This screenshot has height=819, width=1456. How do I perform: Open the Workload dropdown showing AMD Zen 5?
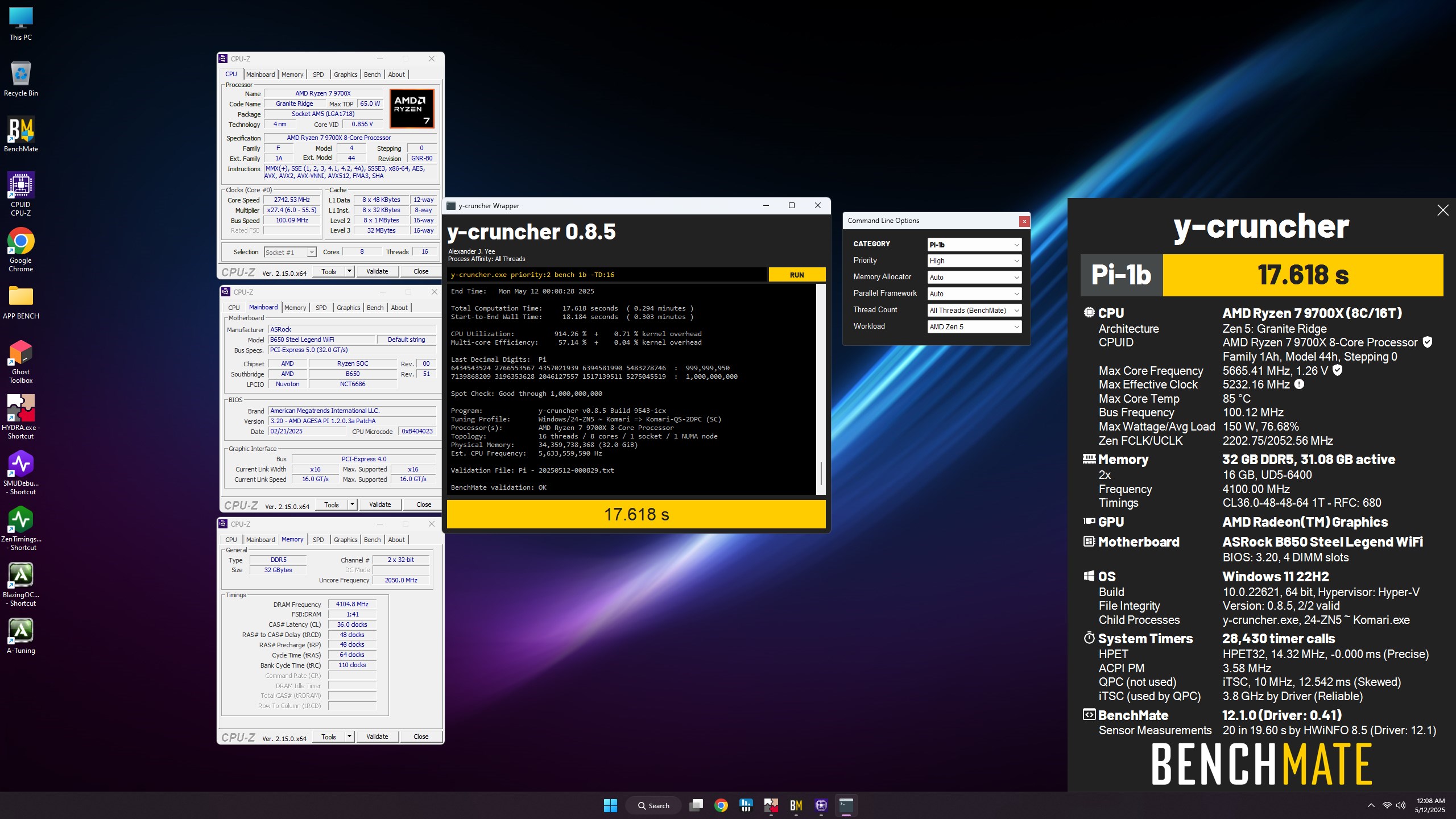pyautogui.click(x=974, y=327)
